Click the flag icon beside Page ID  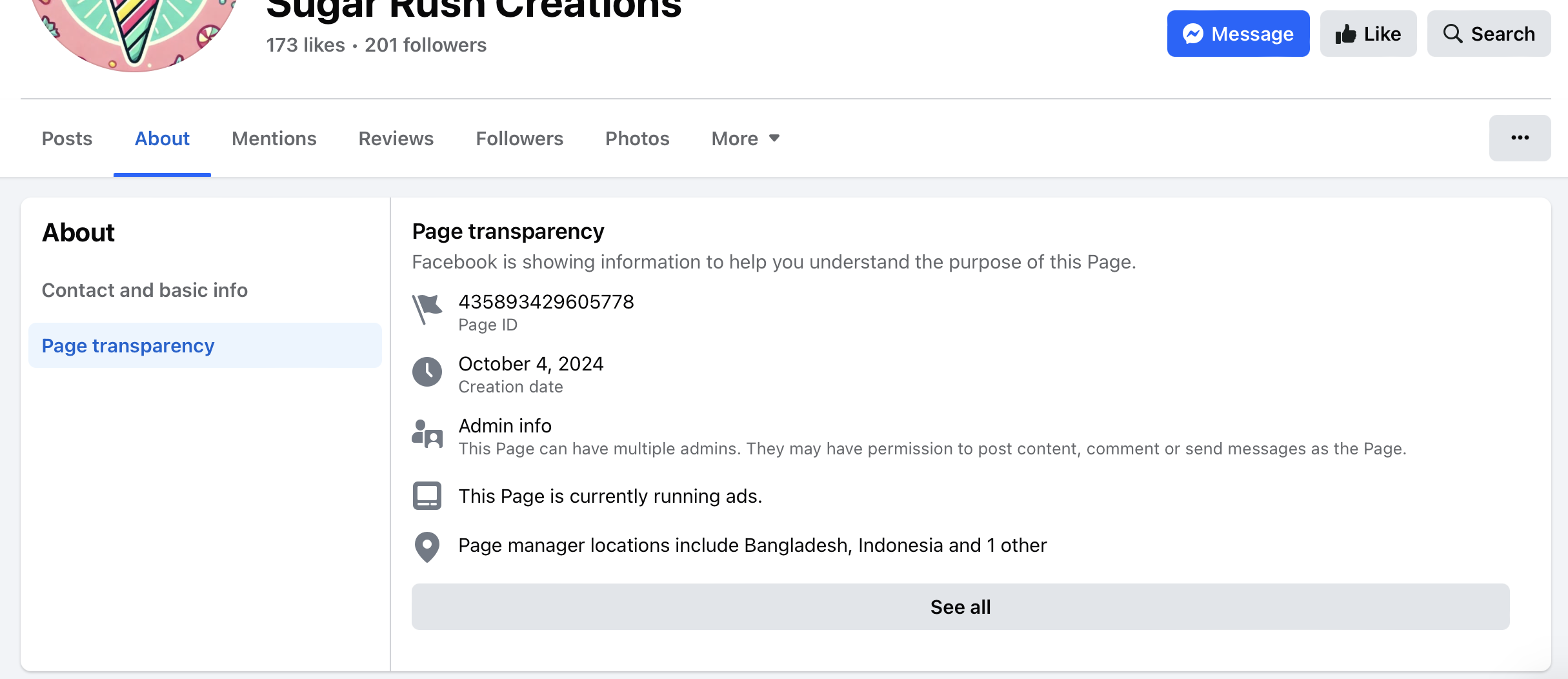pyautogui.click(x=427, y=309)
